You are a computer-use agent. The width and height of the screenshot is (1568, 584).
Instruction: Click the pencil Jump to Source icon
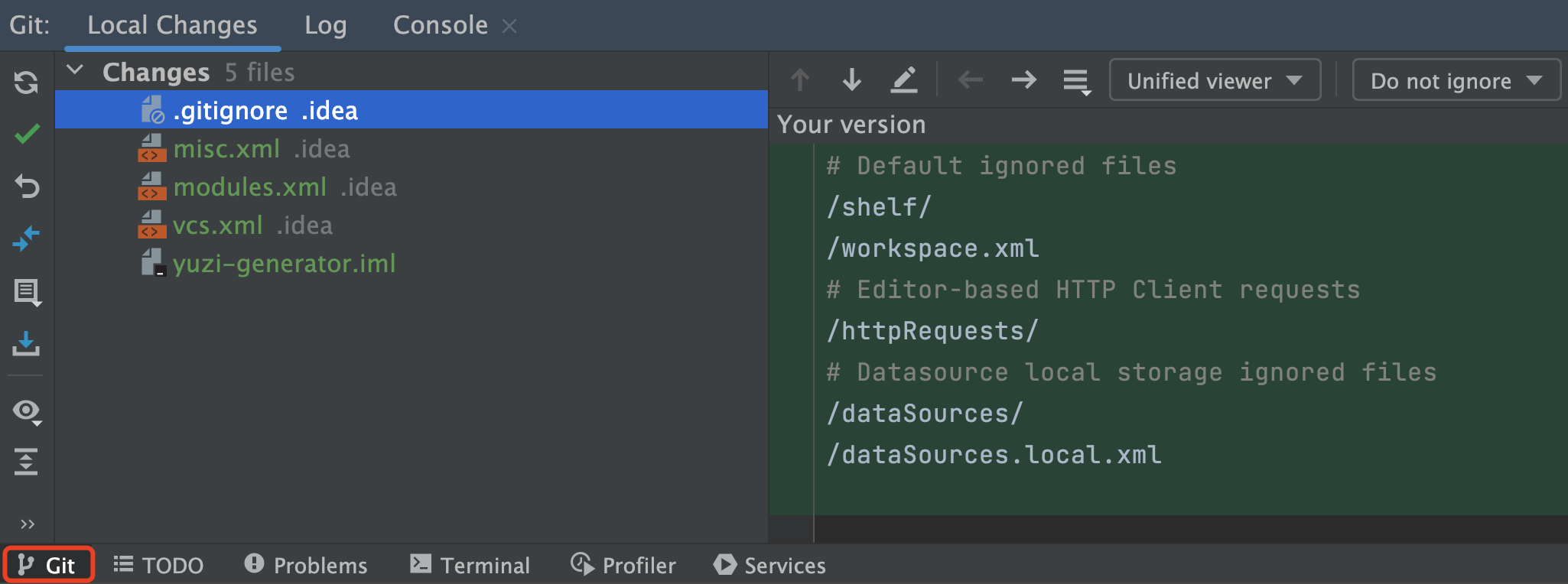point(903,79)
